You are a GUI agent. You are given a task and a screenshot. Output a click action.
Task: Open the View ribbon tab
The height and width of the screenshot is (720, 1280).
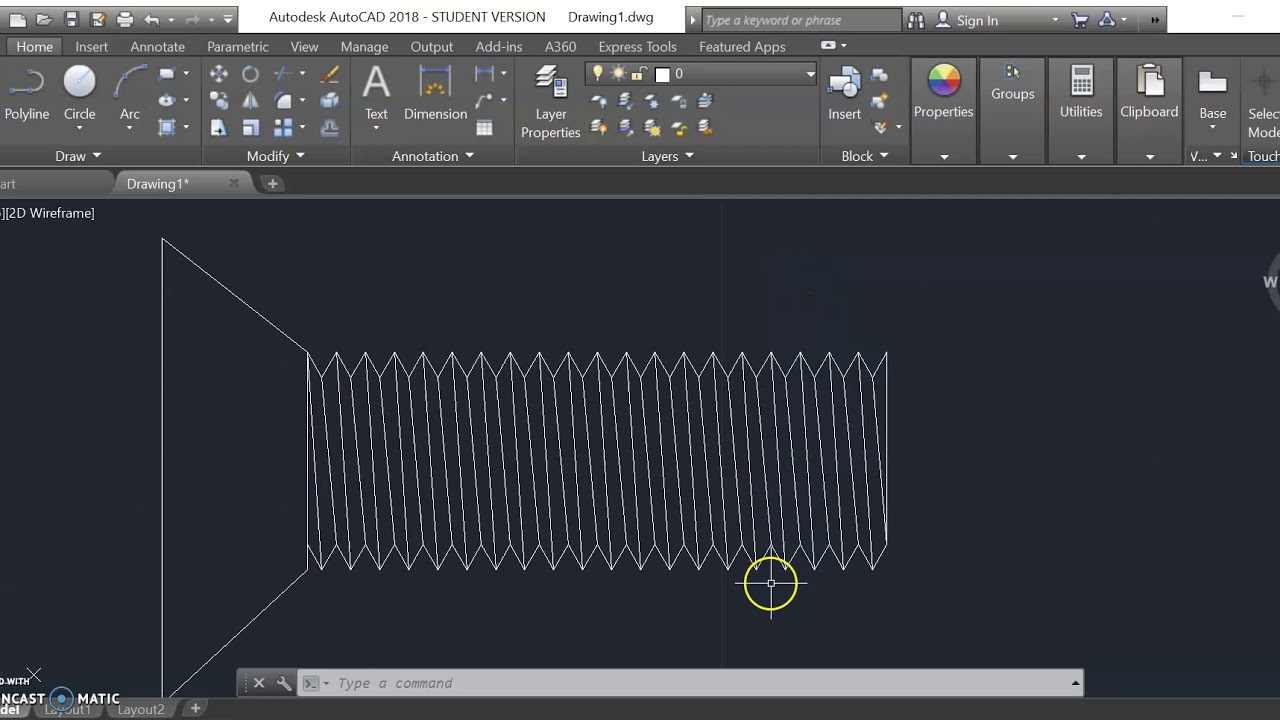(304, 47)
